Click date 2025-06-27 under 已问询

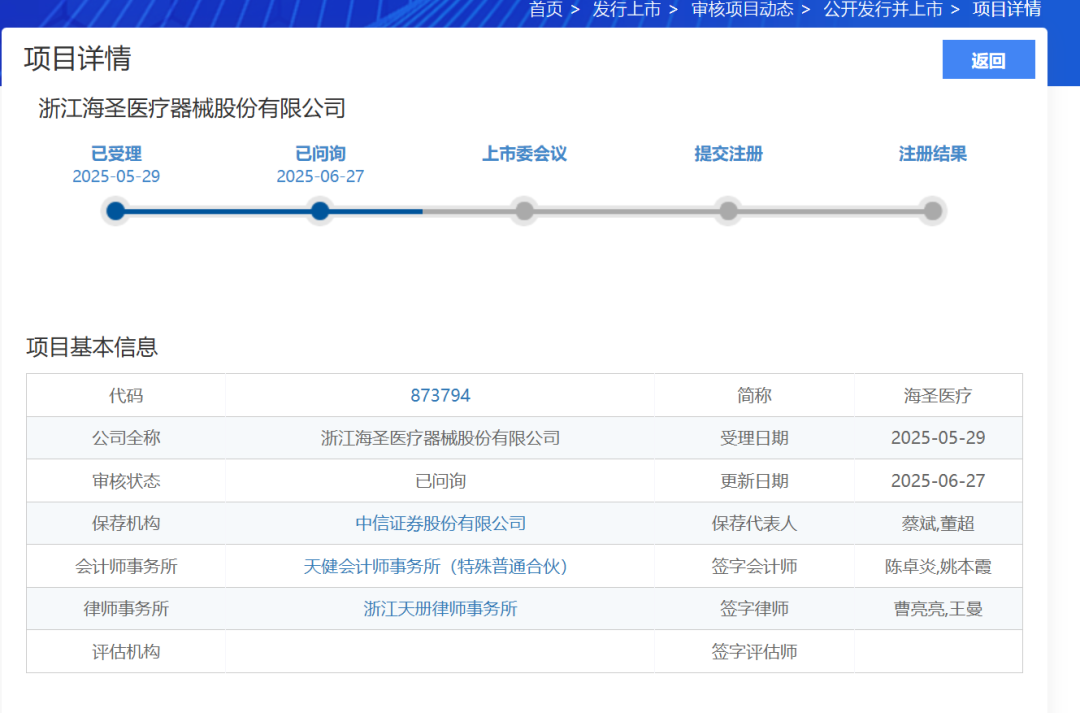click(320, 176)
